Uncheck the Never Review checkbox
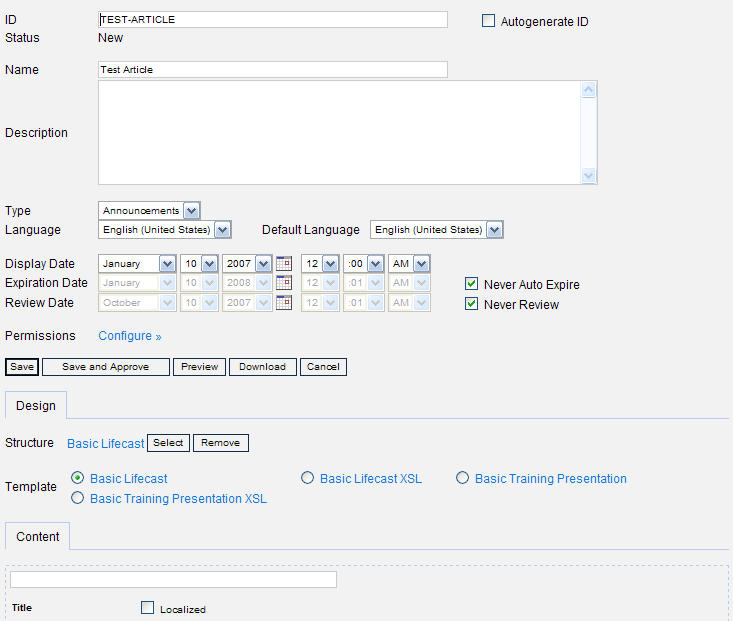 click(x=472, y=304)
